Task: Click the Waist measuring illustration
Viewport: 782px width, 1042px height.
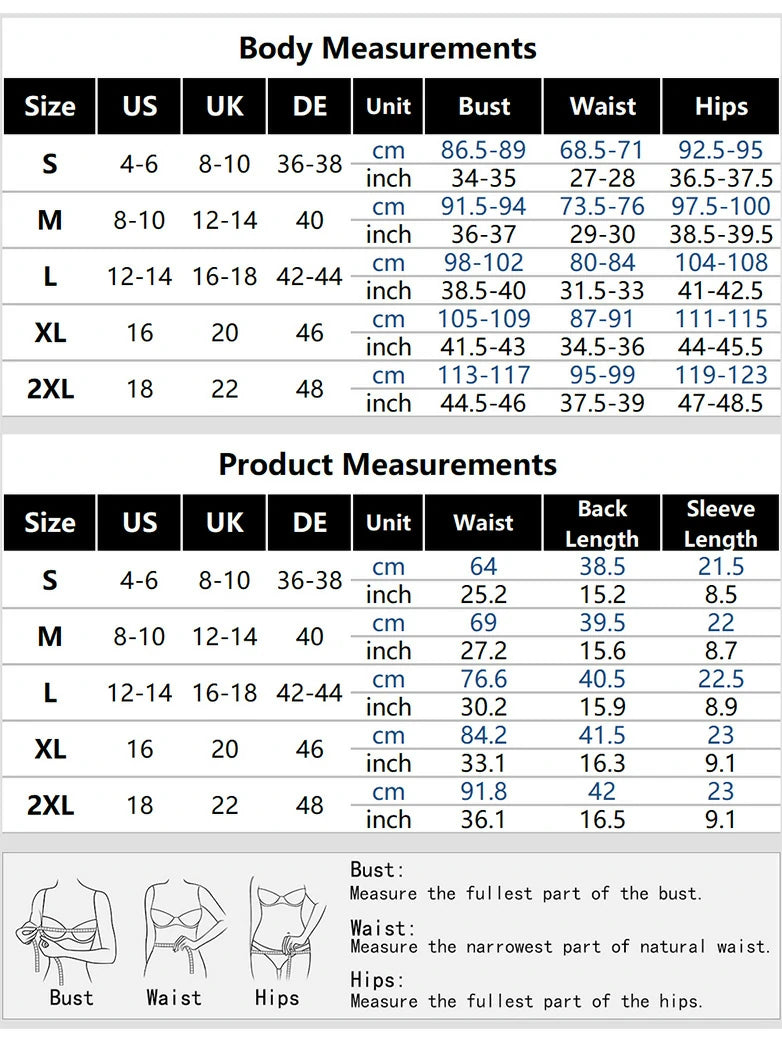Action: [173, 932]
